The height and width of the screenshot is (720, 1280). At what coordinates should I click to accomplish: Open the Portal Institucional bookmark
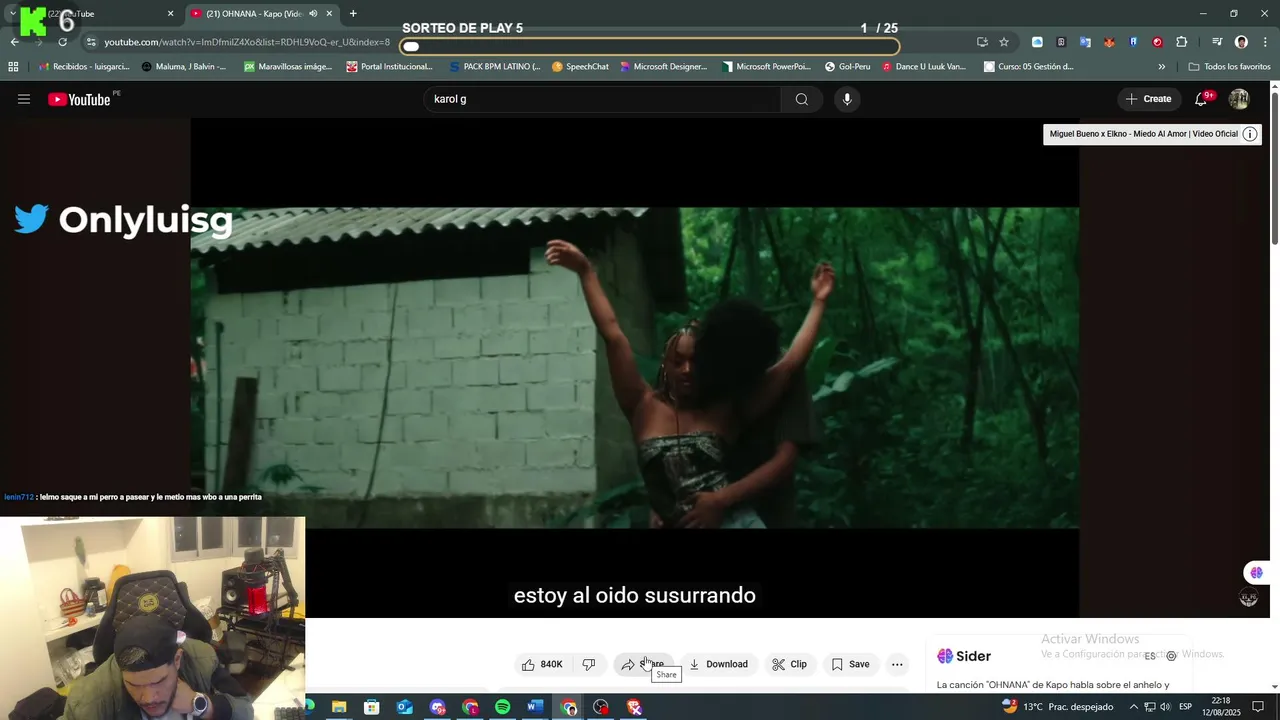point(390,67)
